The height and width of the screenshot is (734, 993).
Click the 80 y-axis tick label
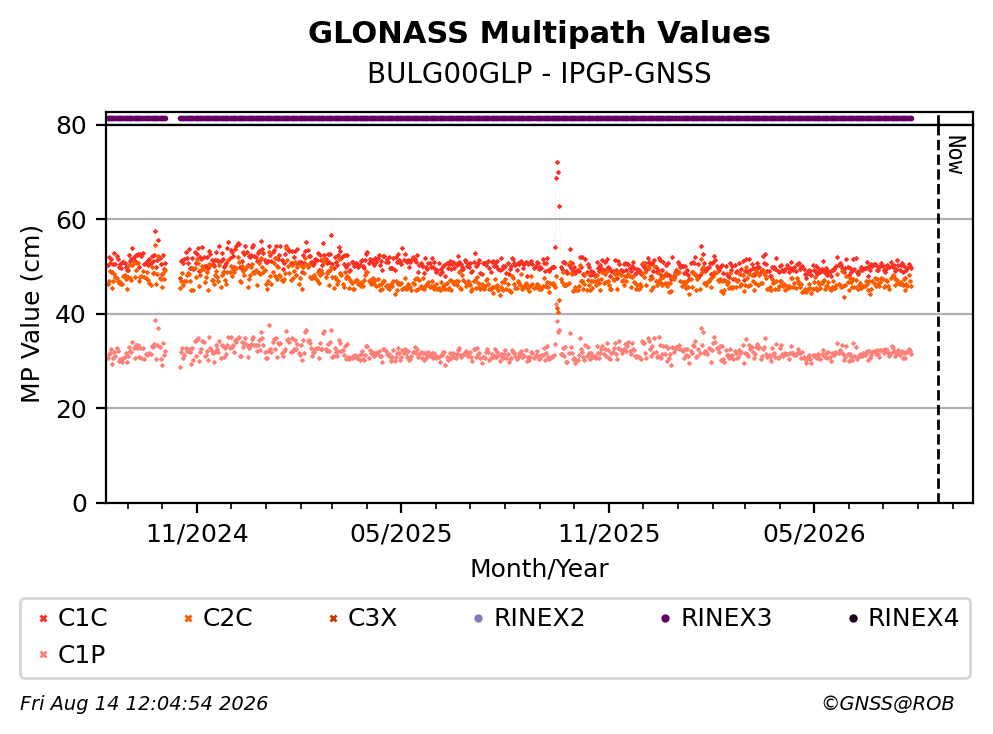coord(71,125)
